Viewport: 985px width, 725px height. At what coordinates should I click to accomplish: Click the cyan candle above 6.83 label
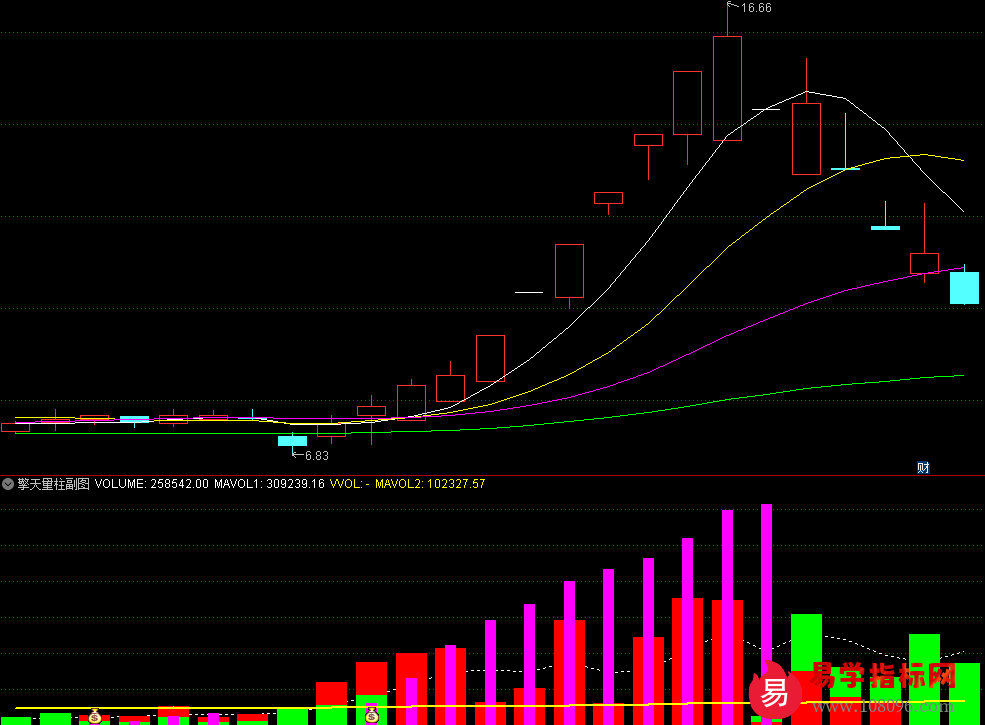[292, 440]
